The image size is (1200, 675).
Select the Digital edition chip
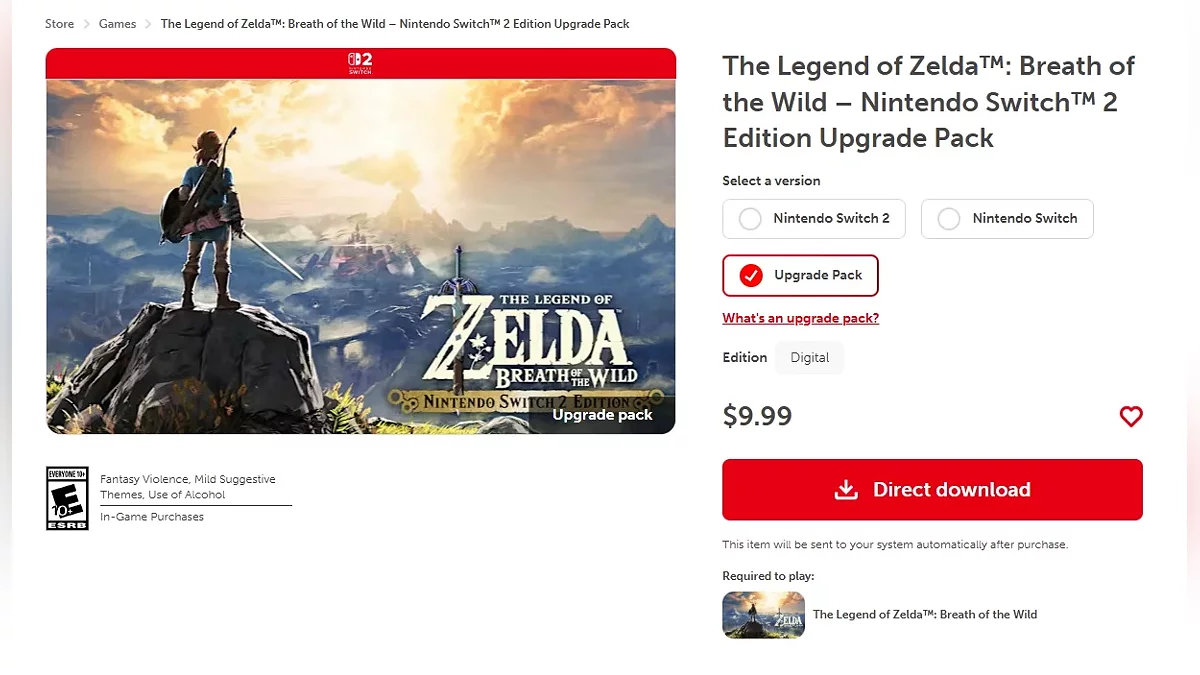click(x=809, y=357)
